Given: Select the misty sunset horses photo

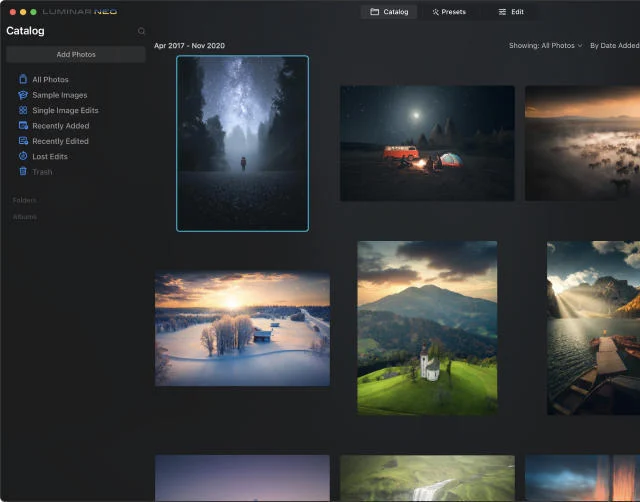Looking at the screenshot, I should coord(582,143).
